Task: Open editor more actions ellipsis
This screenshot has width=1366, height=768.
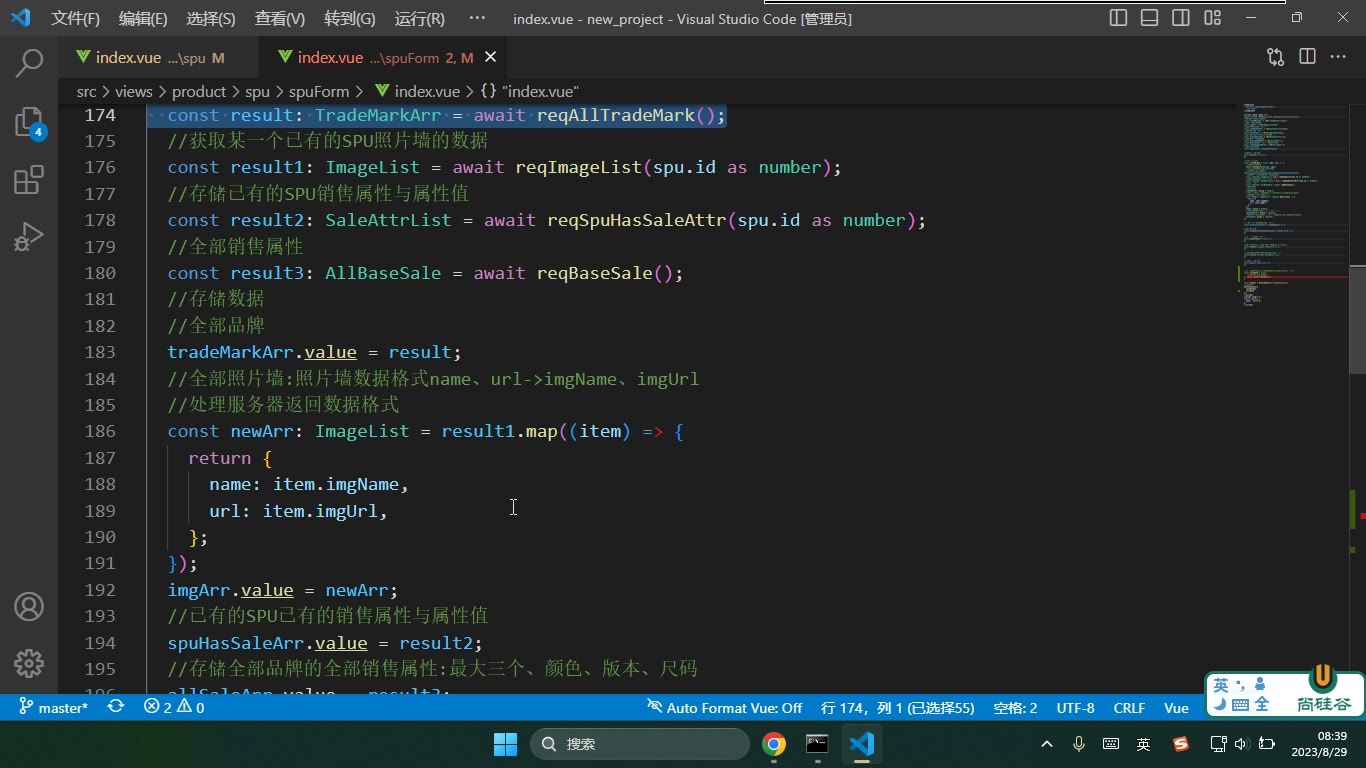Action: tap(1338, 57)
